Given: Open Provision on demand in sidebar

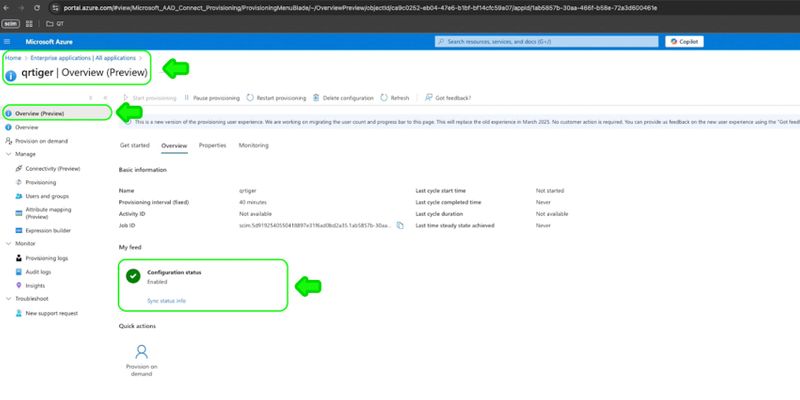Looking at the screenshot, I should pos(41,141).
